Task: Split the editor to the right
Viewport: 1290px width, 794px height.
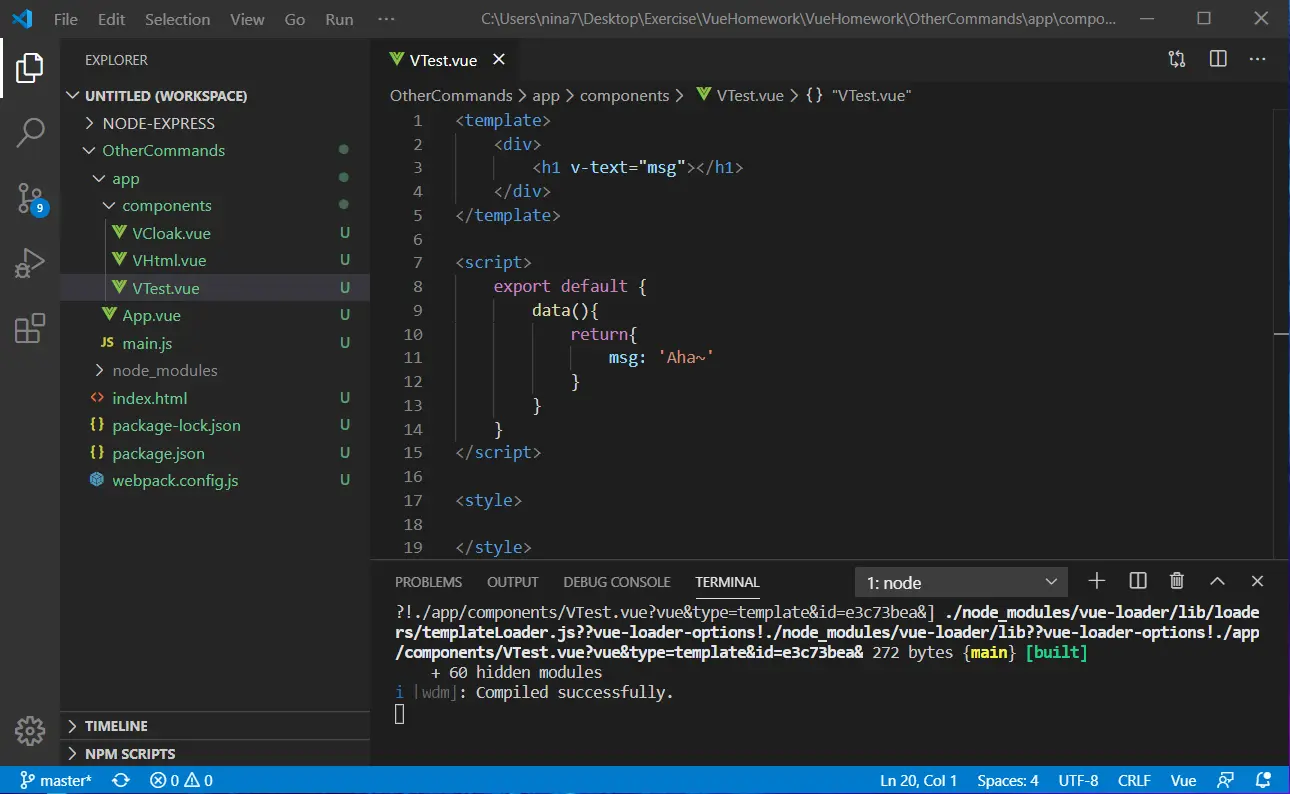Action: (x=1218, y=60)
